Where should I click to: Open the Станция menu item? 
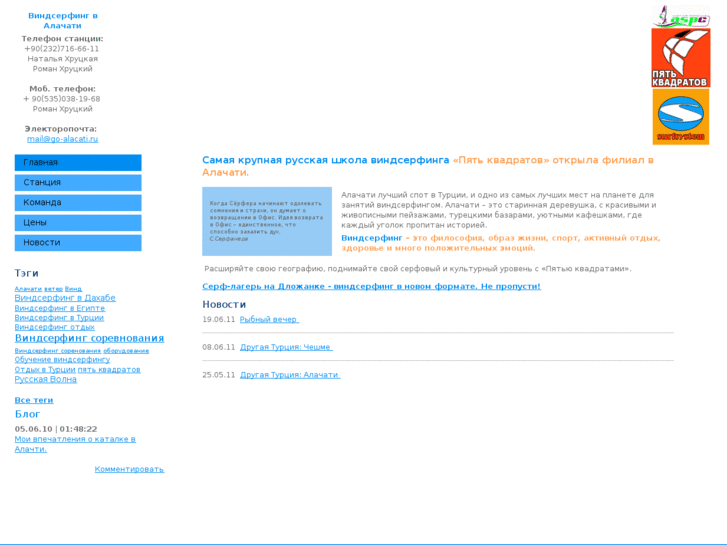78,182
